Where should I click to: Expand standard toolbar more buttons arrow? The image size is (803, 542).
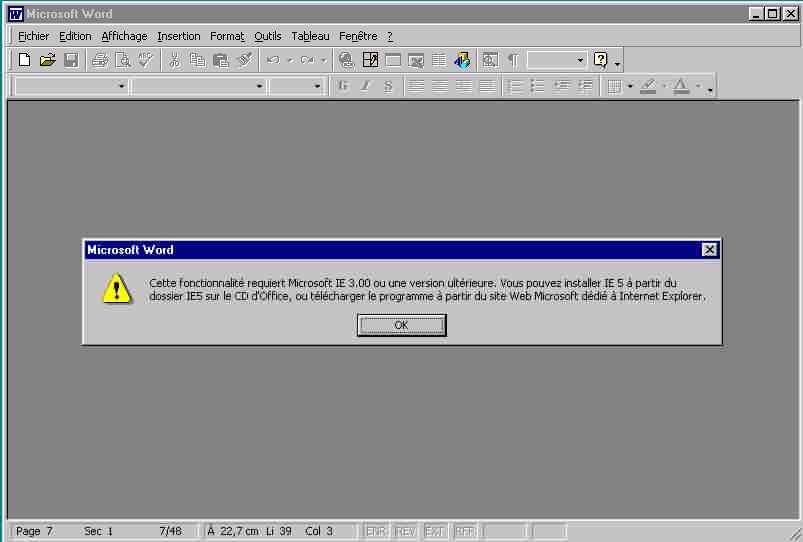[617, 62]
